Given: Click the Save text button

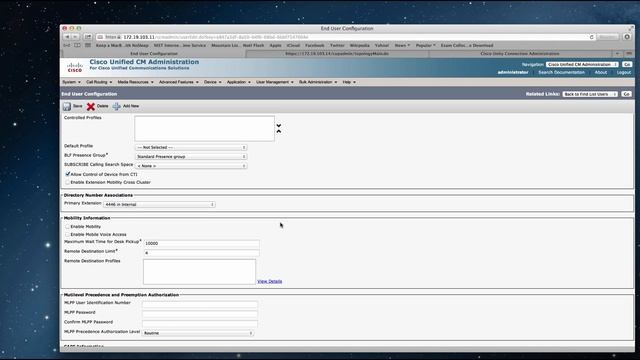Looking at the screenshot, I should [78, 106].
